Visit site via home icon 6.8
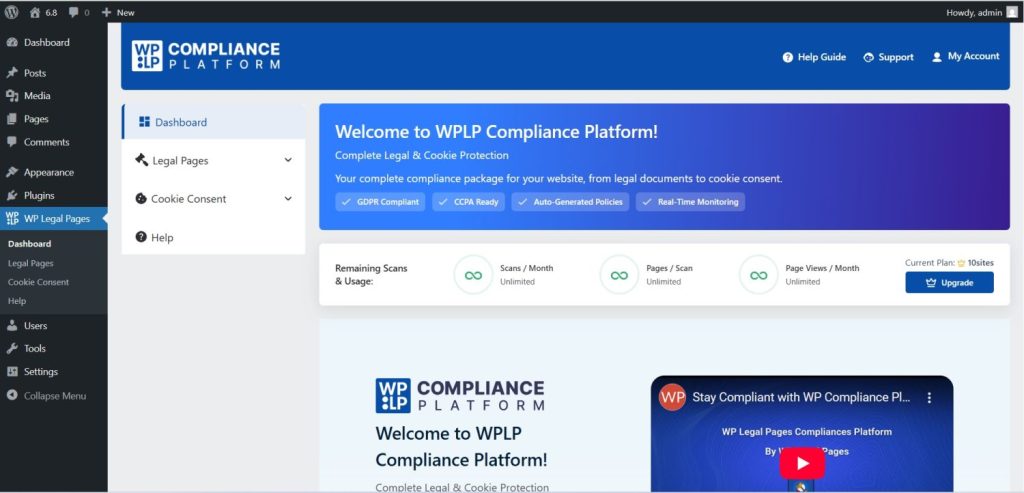The height and width of the screenshot is (493, 1024). tap(43, 12)
